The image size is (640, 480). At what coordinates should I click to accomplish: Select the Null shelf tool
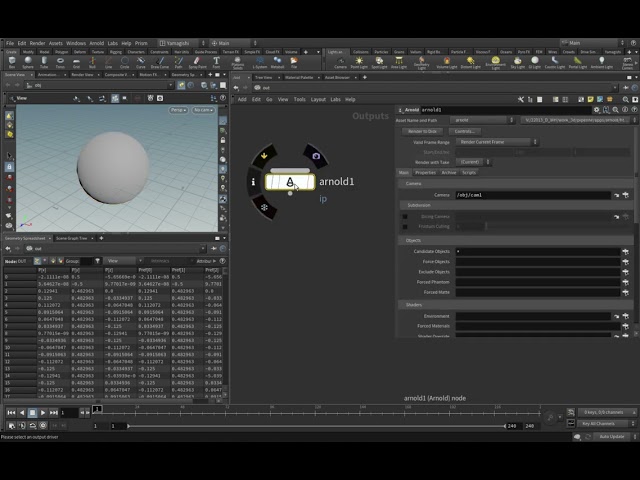click(x=92, y=62)
